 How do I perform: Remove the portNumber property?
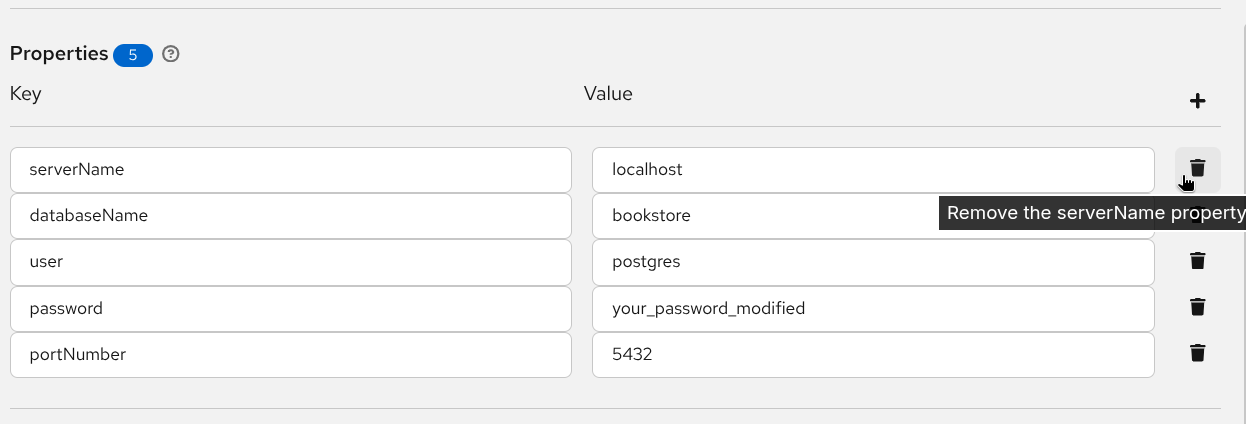click(1197, 353)
